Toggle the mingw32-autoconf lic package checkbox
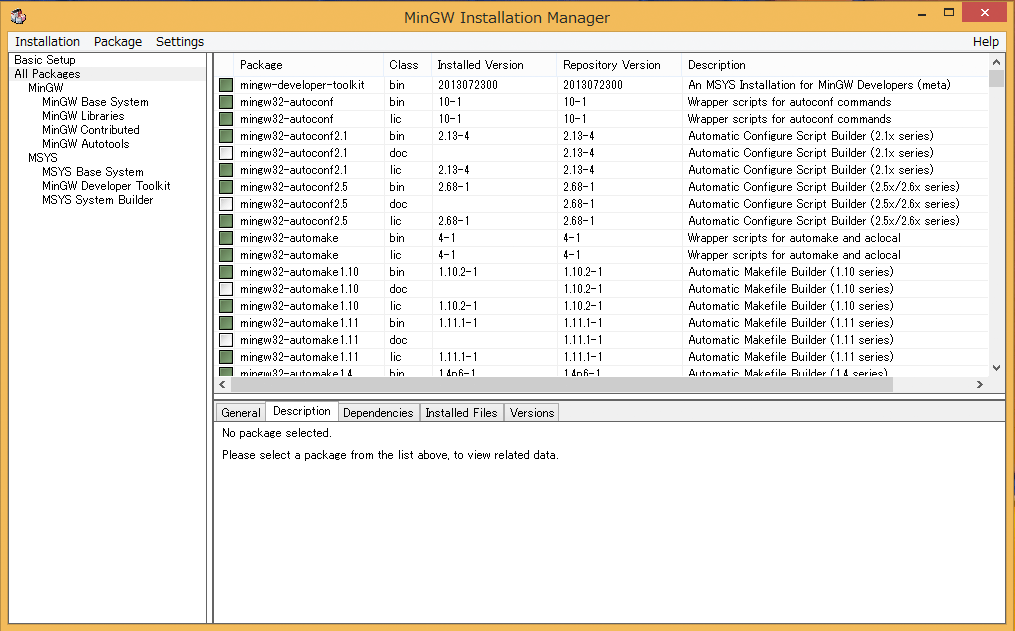 (x=226, y=119)
